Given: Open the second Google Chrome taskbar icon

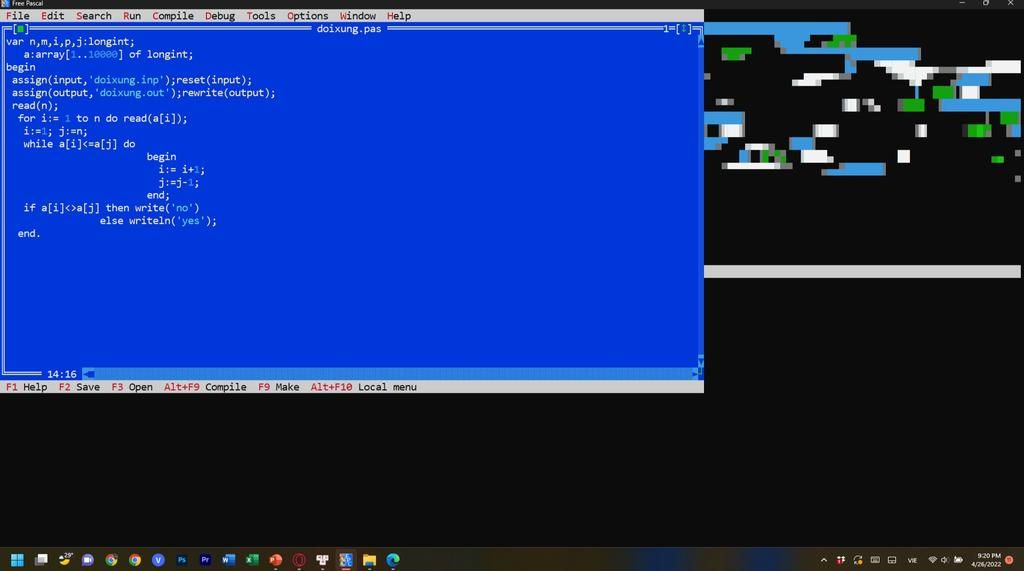Looking at the screenshot, I should (x=135, y=560).
